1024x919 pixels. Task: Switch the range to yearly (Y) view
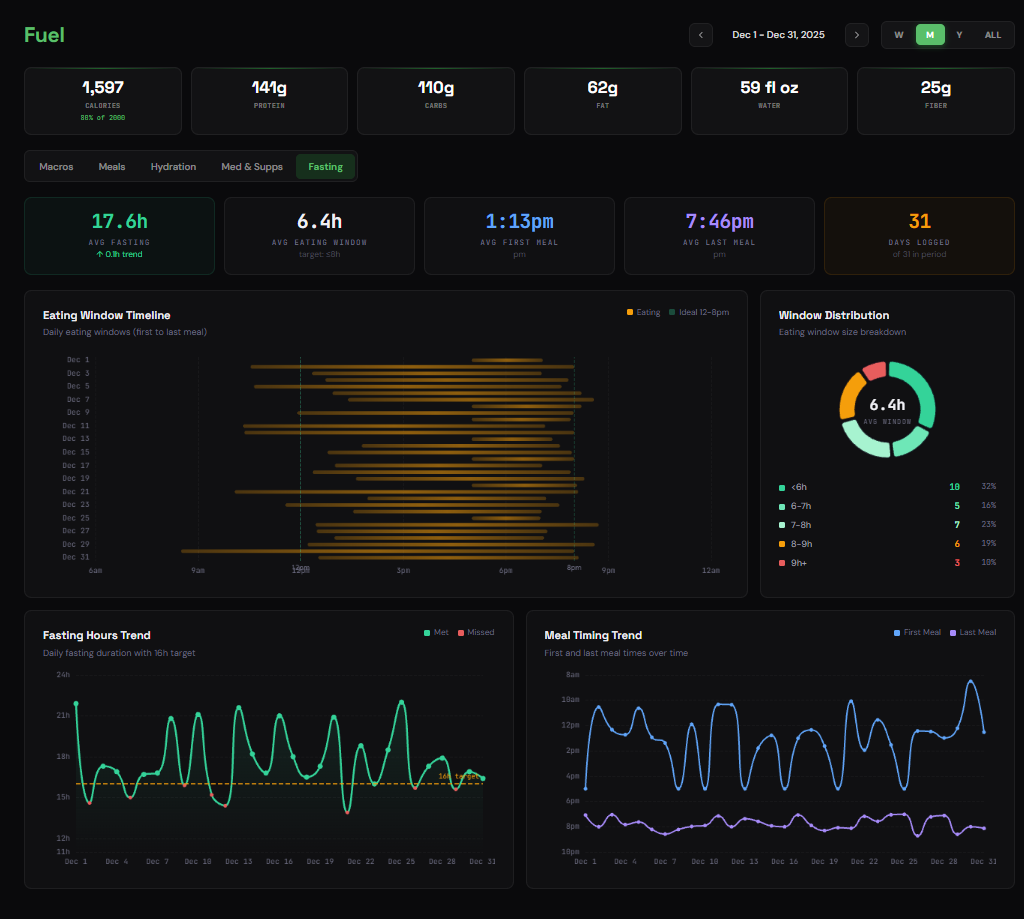click(x=959, y=35)
